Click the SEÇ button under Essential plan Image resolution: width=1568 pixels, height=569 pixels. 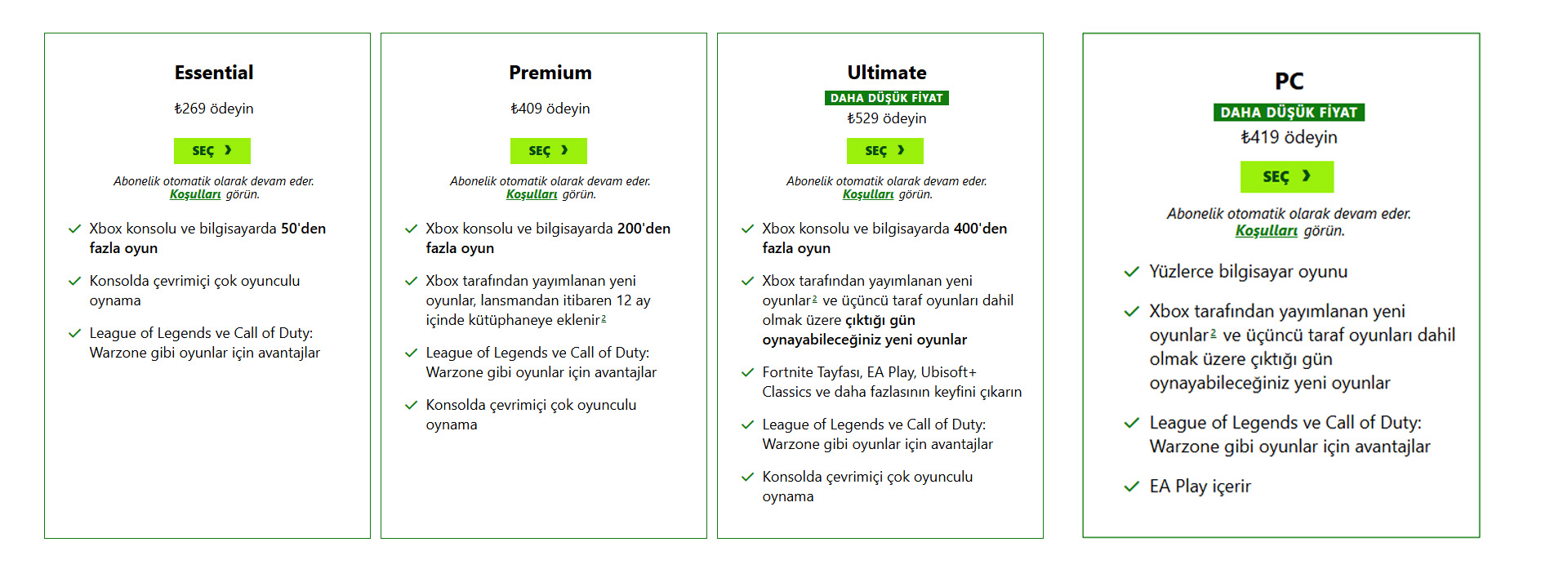[x=212, y=151]
